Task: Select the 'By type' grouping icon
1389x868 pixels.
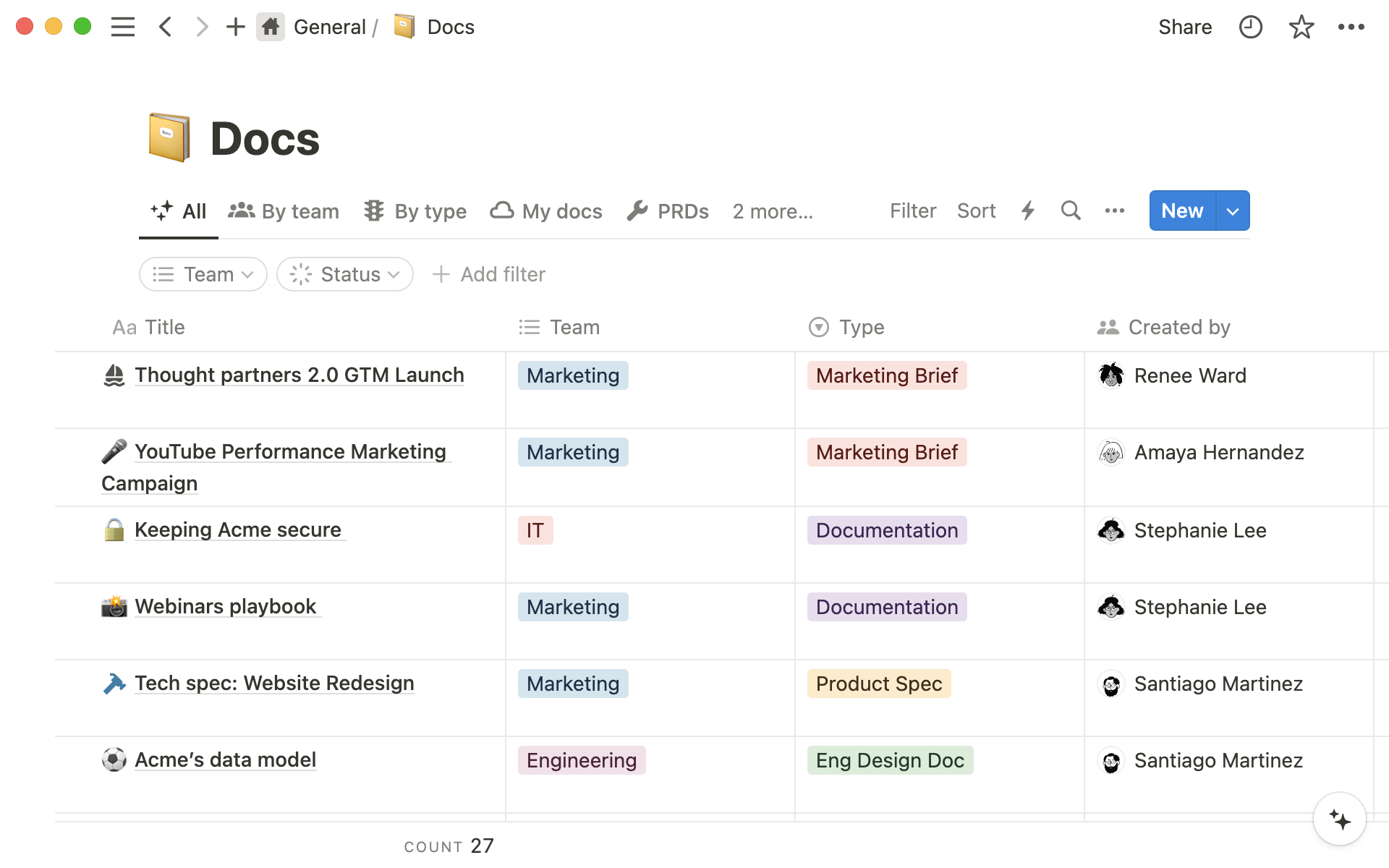Action: pyautogui.click(x=374, y=211)
